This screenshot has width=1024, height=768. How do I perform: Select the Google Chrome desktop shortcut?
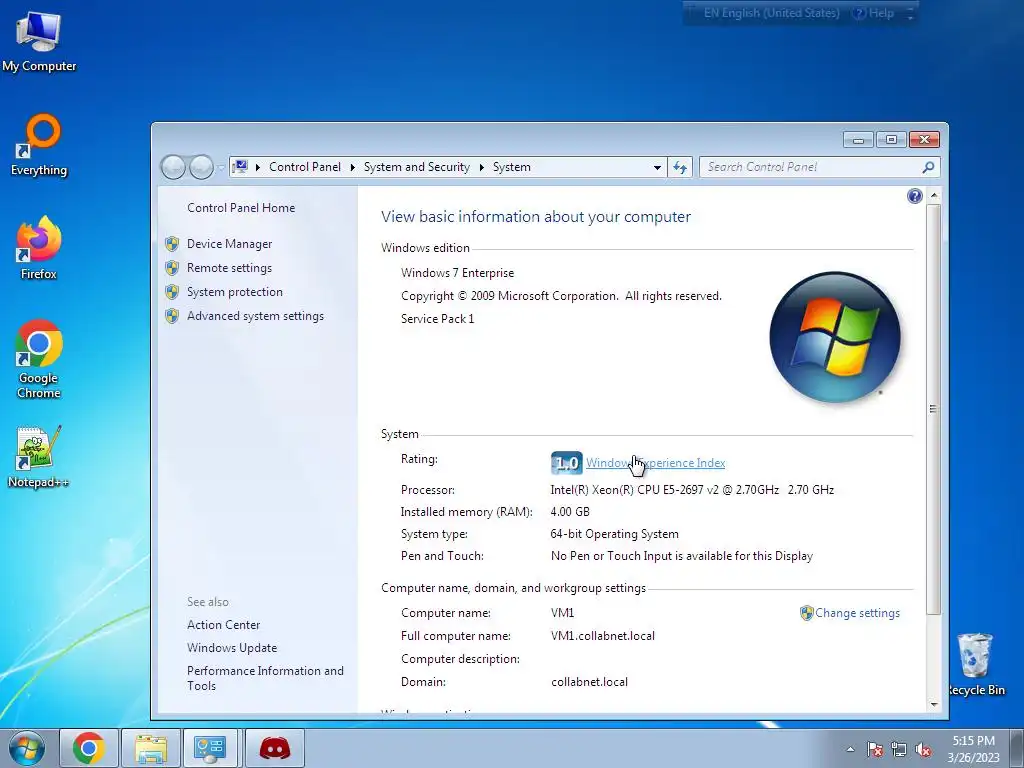point(39,359)
